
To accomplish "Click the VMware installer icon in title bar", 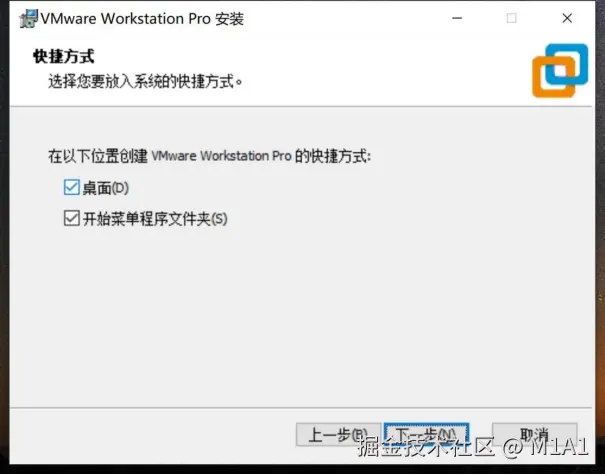I will pyautogui.click(x=28, y=19).
